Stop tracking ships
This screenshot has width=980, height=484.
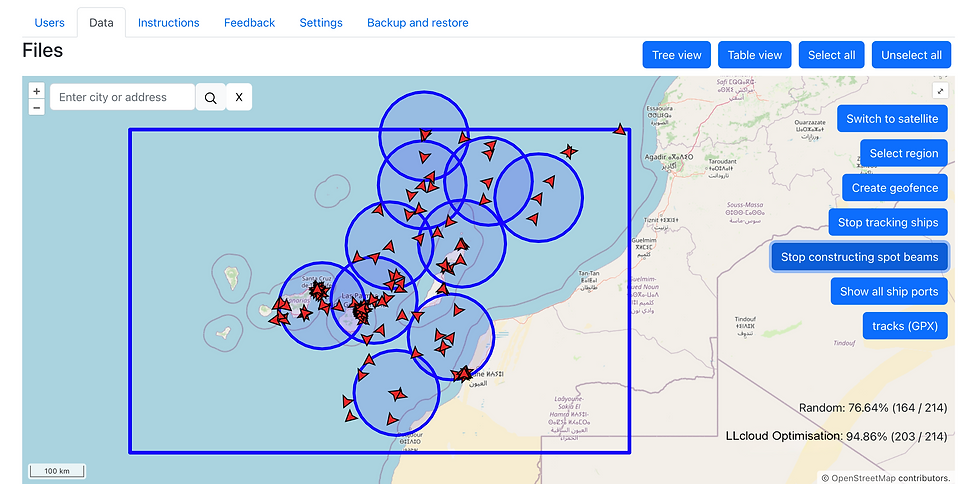point(888,222)
